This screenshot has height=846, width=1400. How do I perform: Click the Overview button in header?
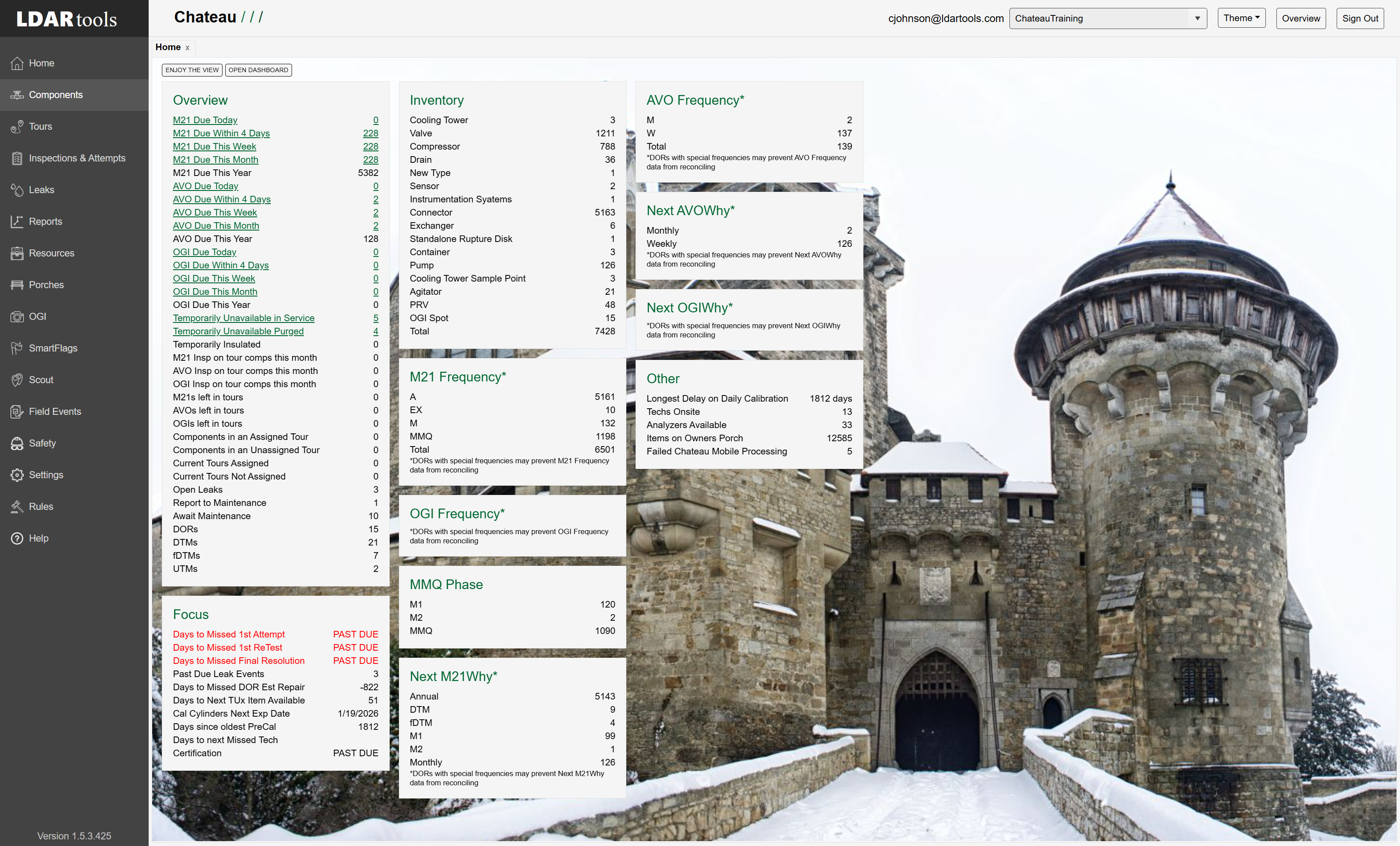[1301, 18]
